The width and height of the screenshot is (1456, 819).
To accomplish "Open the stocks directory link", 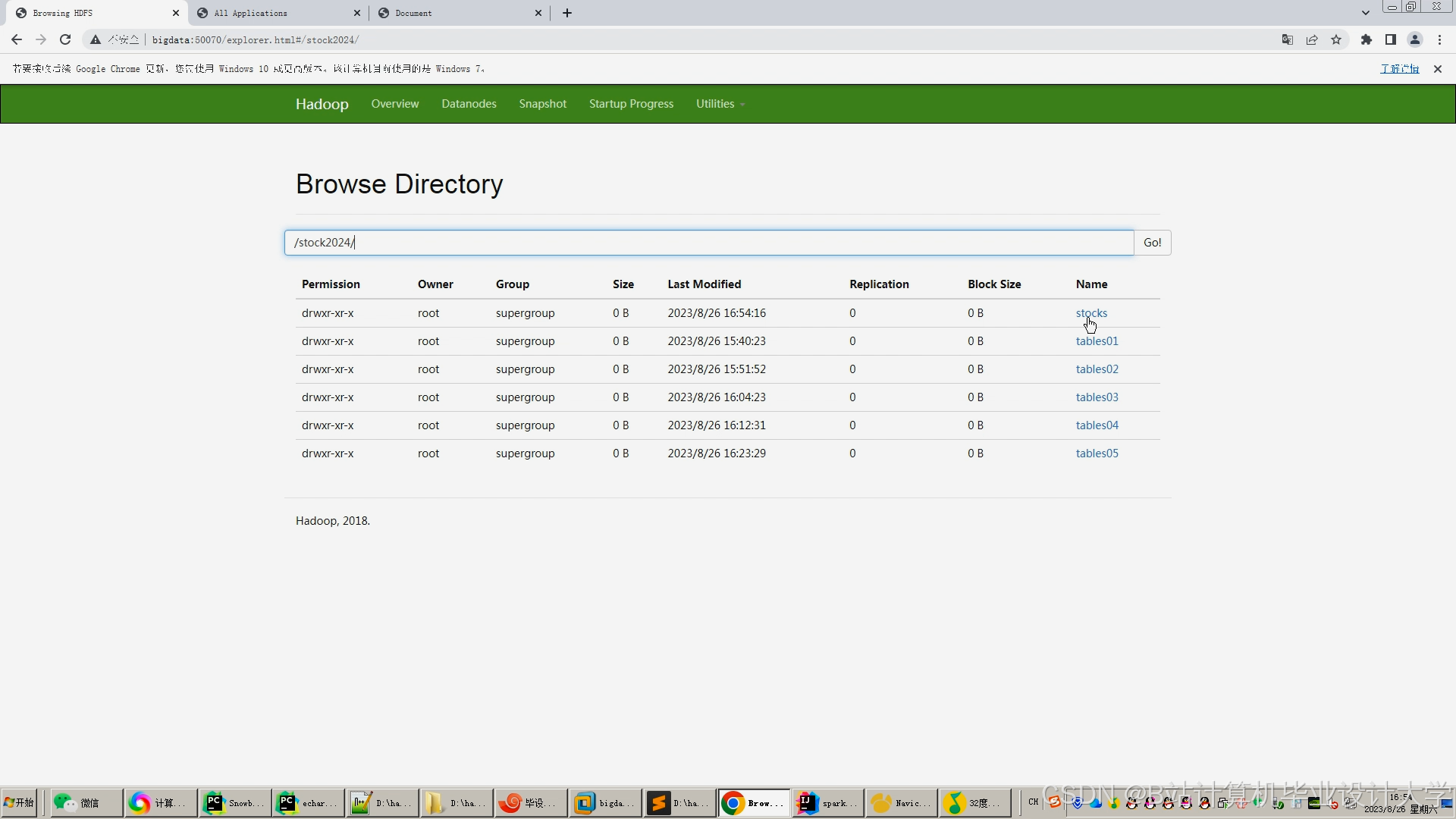I will pyautogui.click(x=1091, y=313).
